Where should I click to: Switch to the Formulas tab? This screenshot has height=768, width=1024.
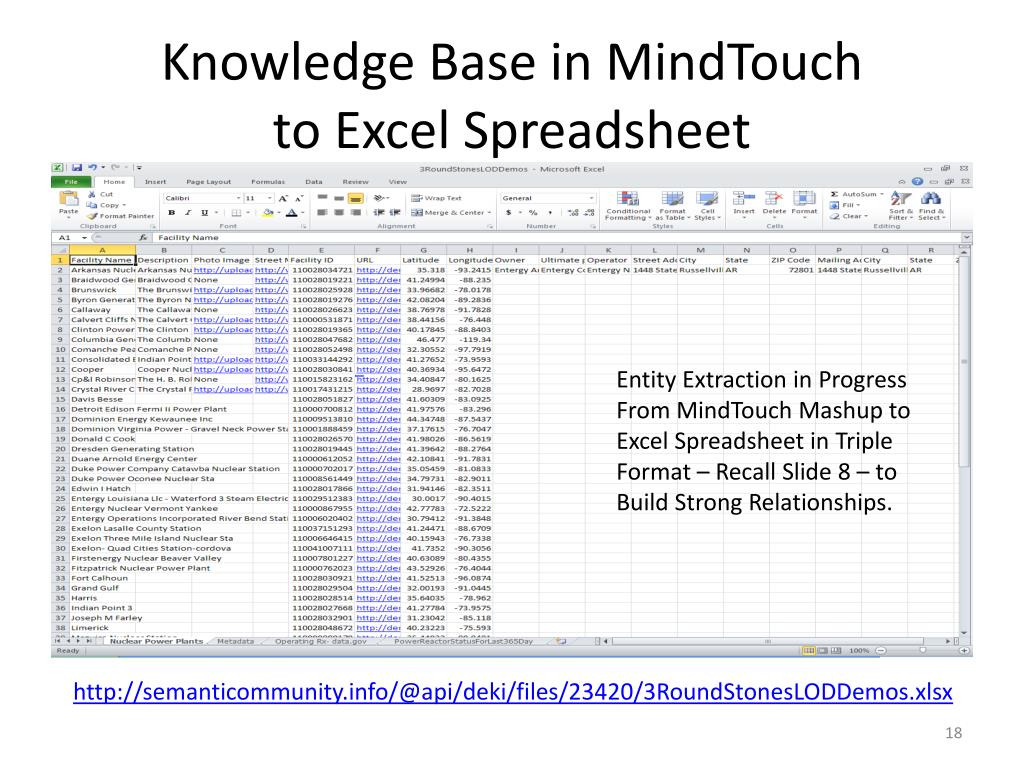[268, 182]
